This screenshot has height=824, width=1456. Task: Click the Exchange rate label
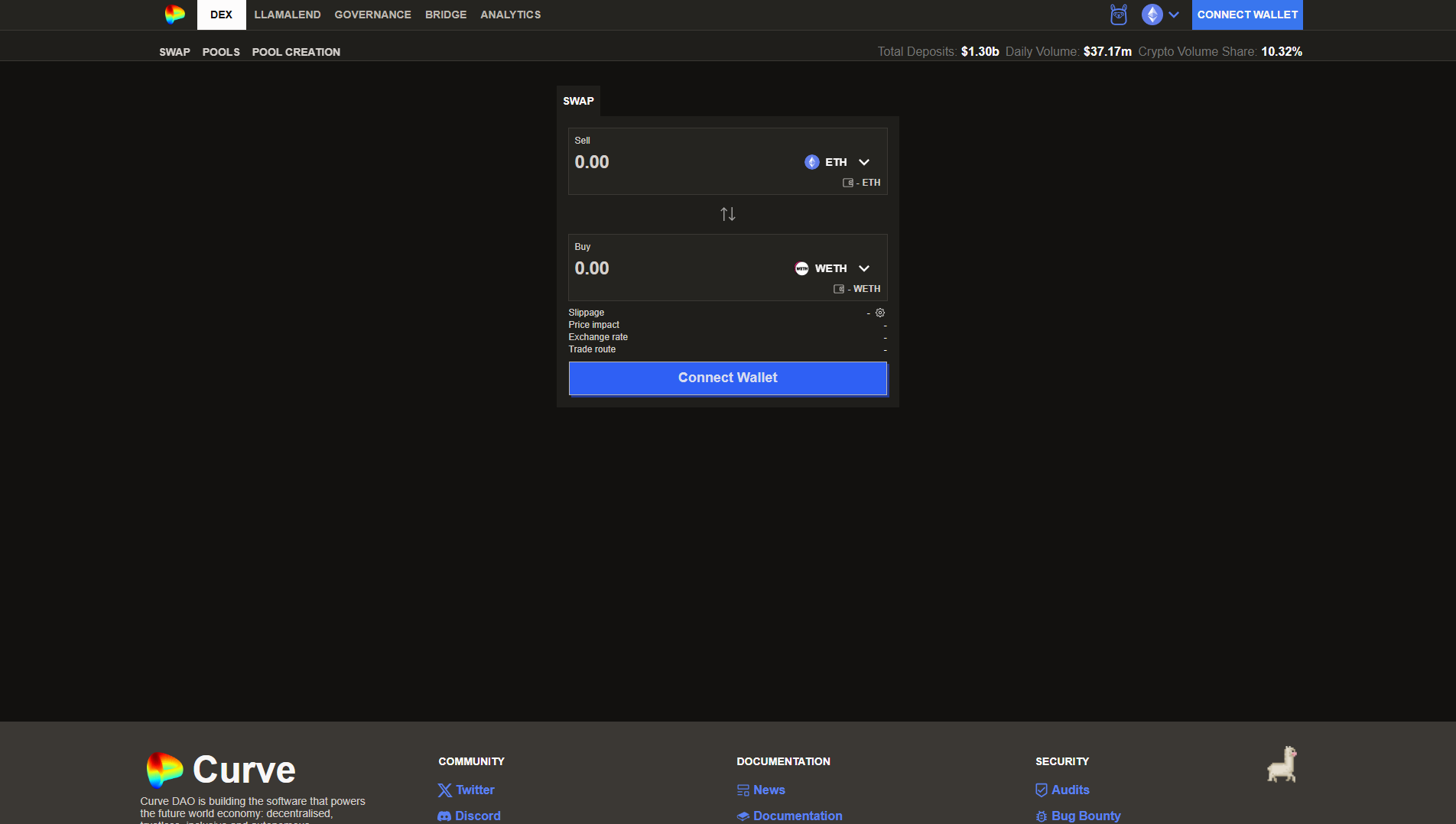[x=598, y=337]
